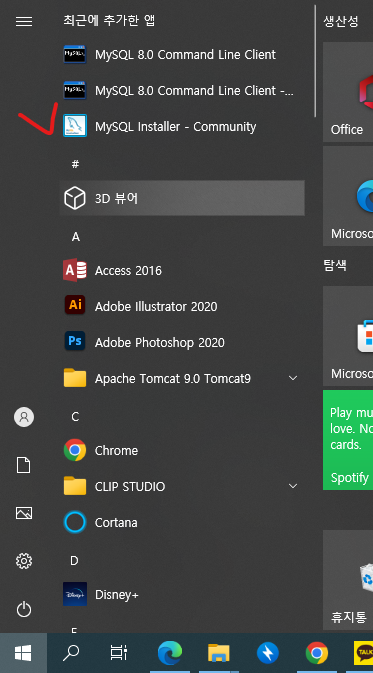Click the A letter group header

click(76, 236)
